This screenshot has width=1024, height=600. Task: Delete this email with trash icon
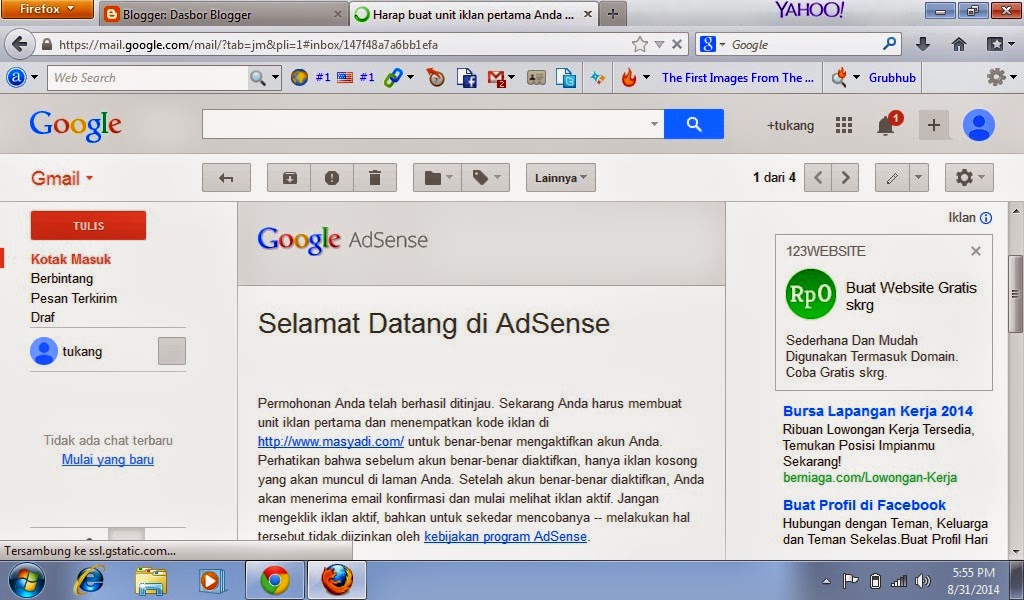[x=375, y=178]
